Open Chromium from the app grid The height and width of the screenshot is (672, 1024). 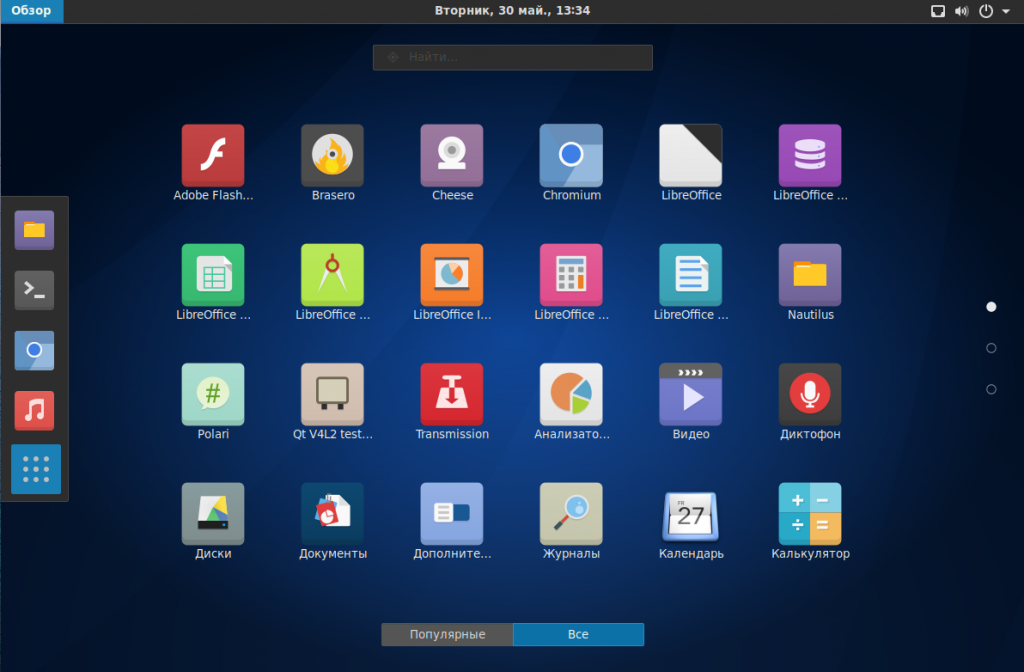pos(571,156)
